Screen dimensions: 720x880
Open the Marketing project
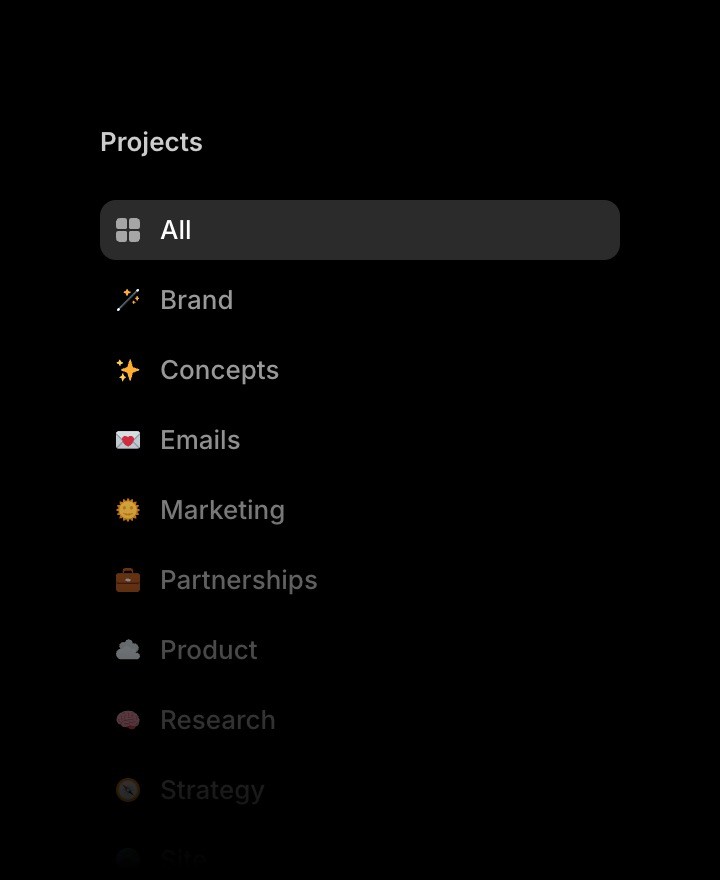point(222,509)
